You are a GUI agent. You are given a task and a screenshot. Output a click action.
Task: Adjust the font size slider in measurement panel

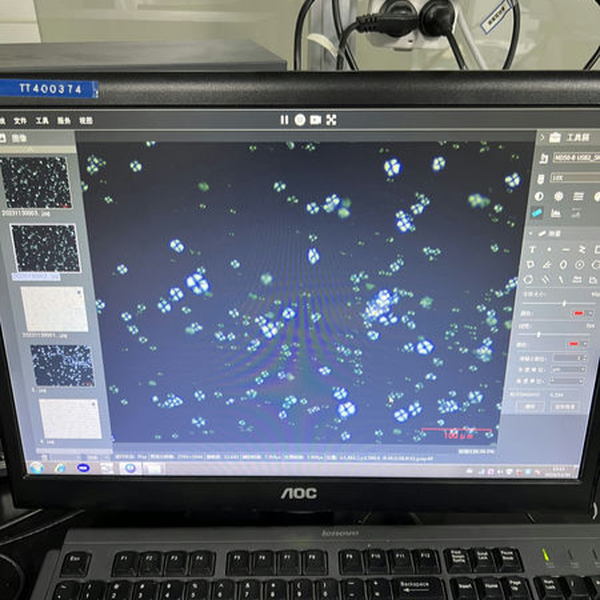tap(564, 303)
